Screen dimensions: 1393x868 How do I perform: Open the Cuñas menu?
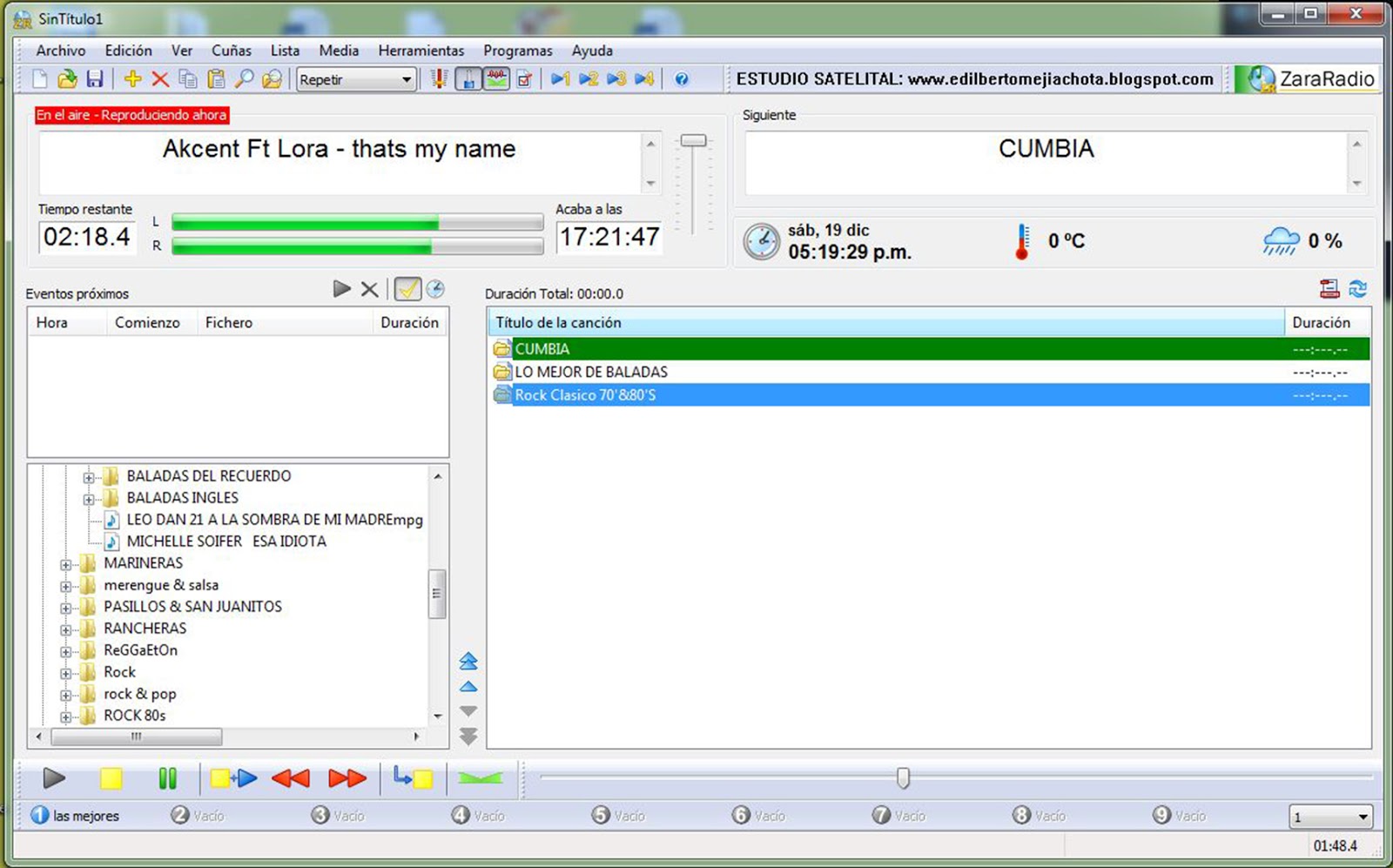pyautogui.click(x=230, y=50)
